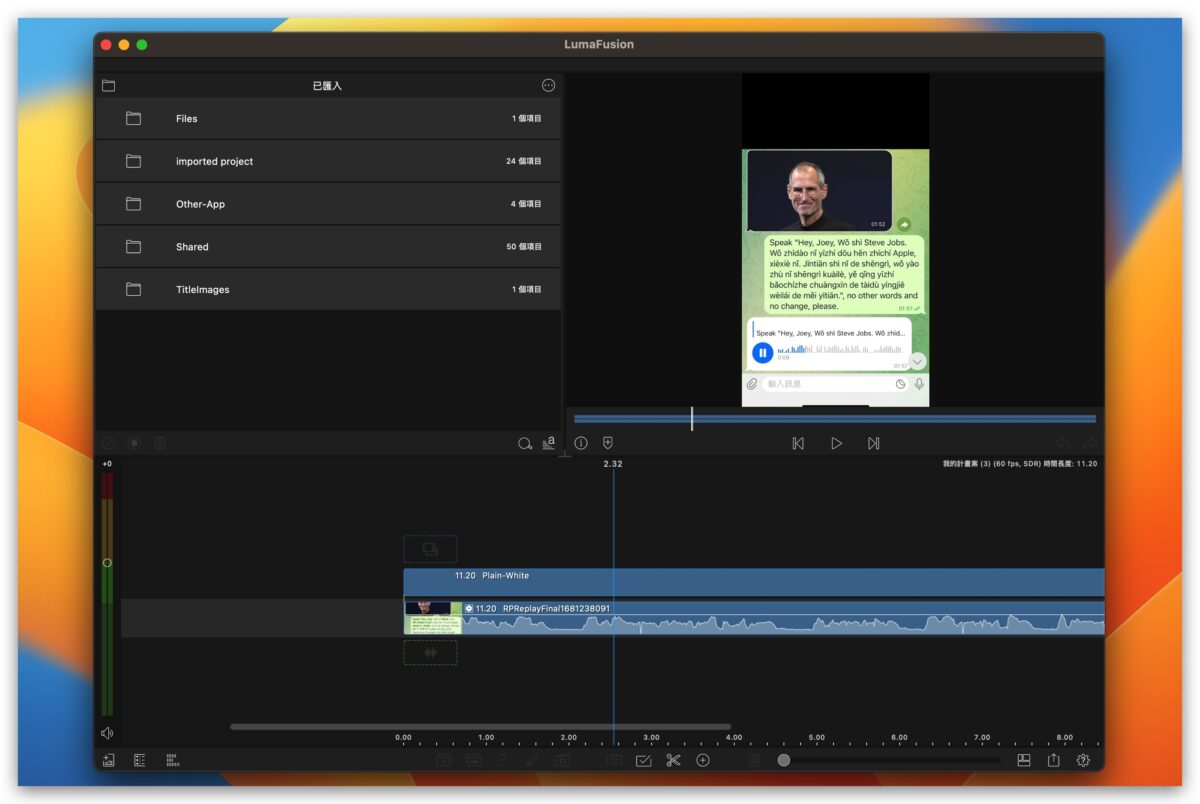The width and height of the screenshot is (1200, 804).
Task: Add a marker with the marker icon
Action: coord(607,443)
